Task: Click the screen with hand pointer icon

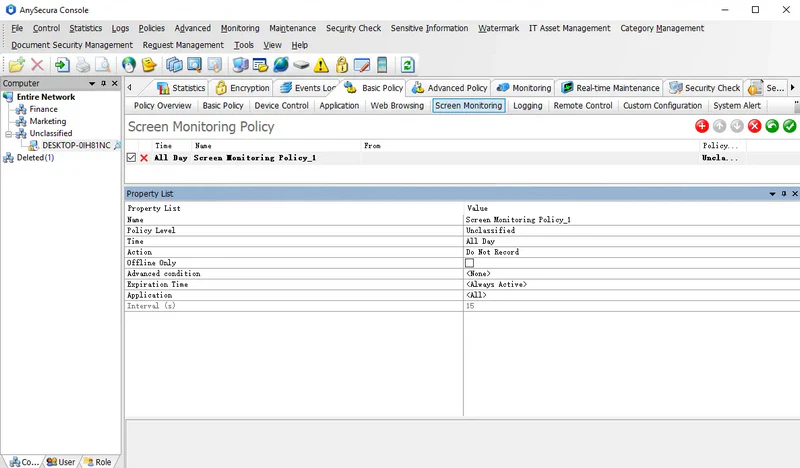Action: 214,65
